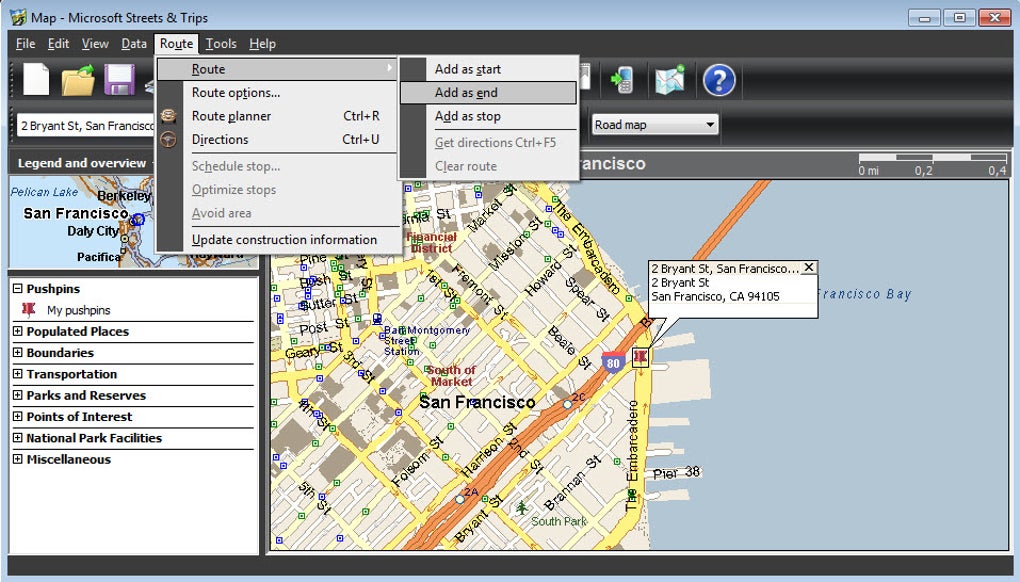Click the map with green plus icon

(x=669, y=80)
